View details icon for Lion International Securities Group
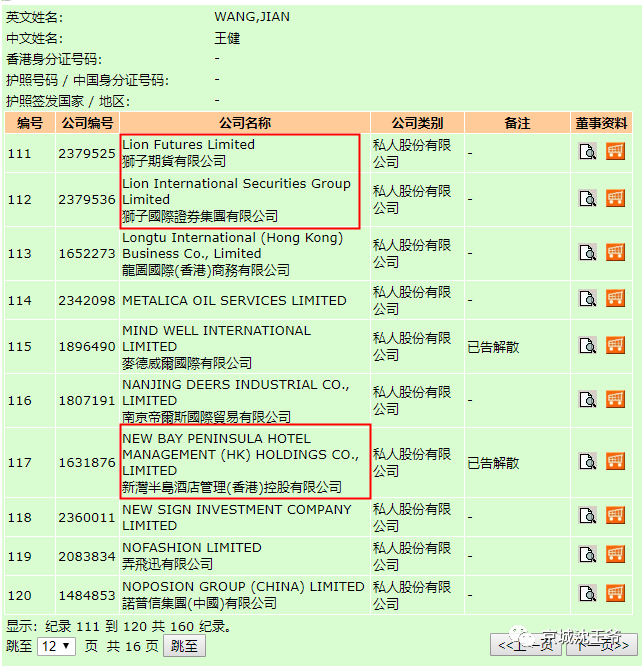This screenshot has width=642, height=666. click(x=588, y=198)
